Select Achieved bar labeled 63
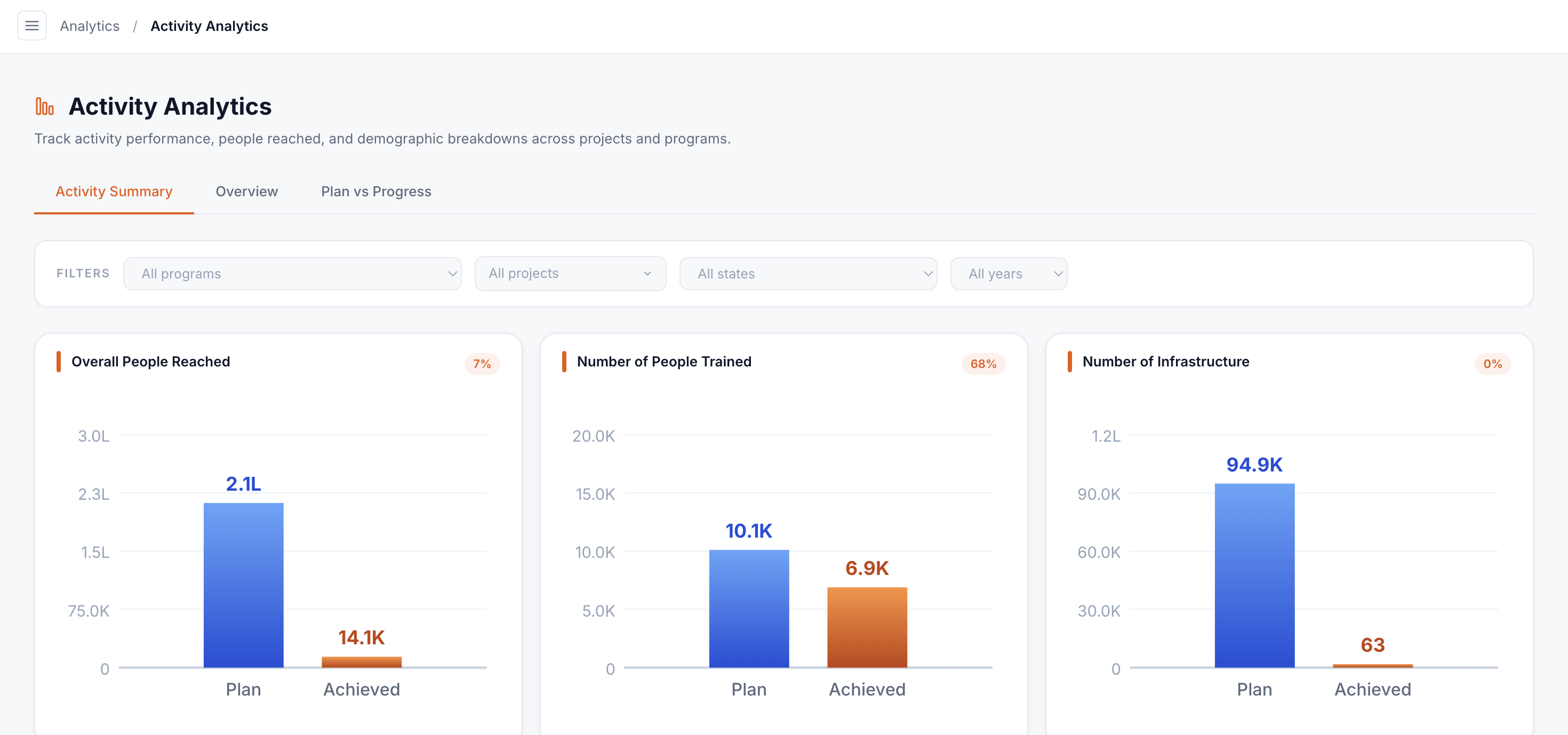The image size is (1568, 735). point(1373,666)
